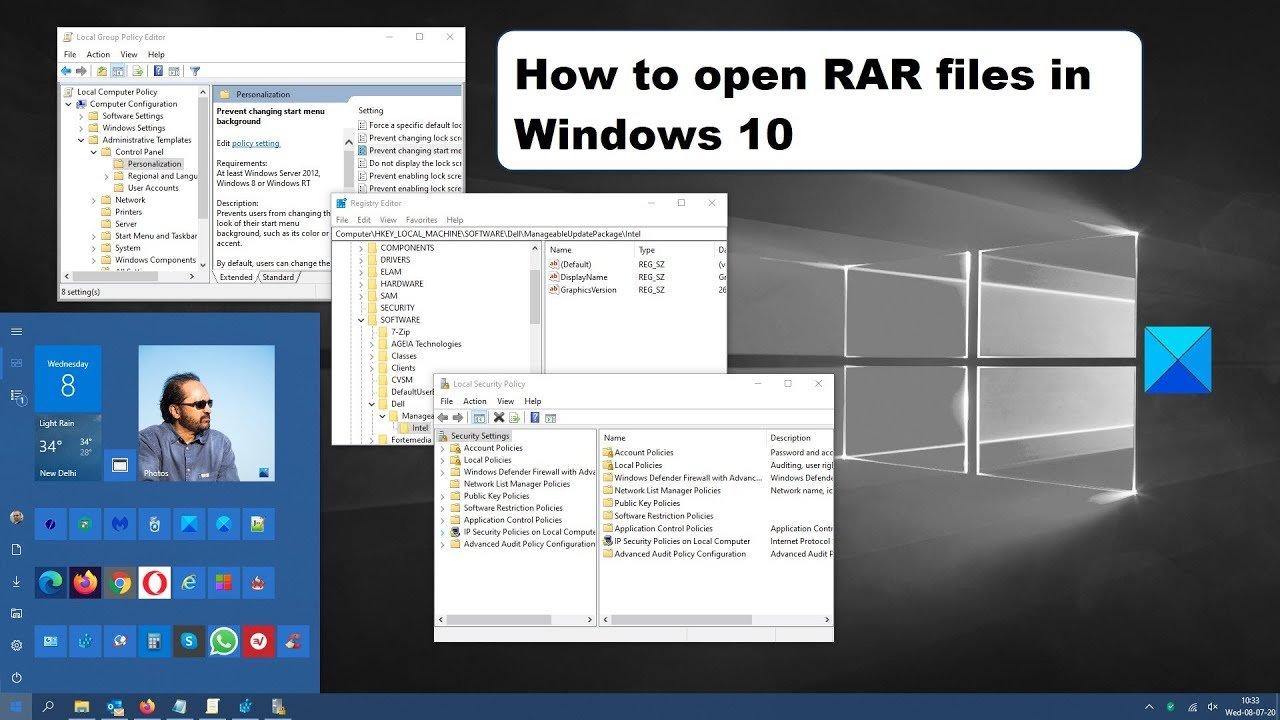Click Back arrow in Local Security Policy toolbar
1280x720 pixels.
tap(444, 417)
